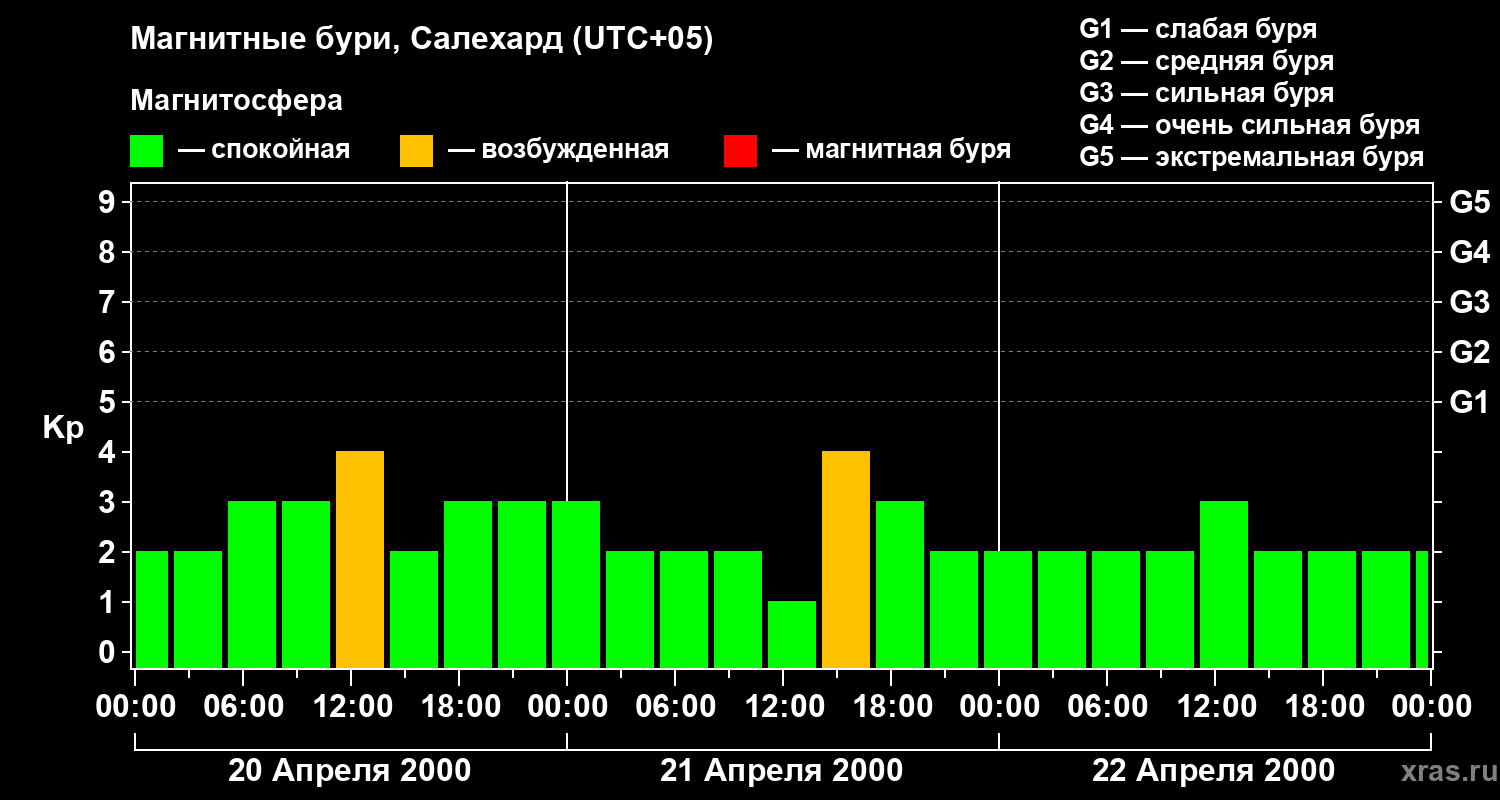Click the '— спокойная' legend label

264,151
